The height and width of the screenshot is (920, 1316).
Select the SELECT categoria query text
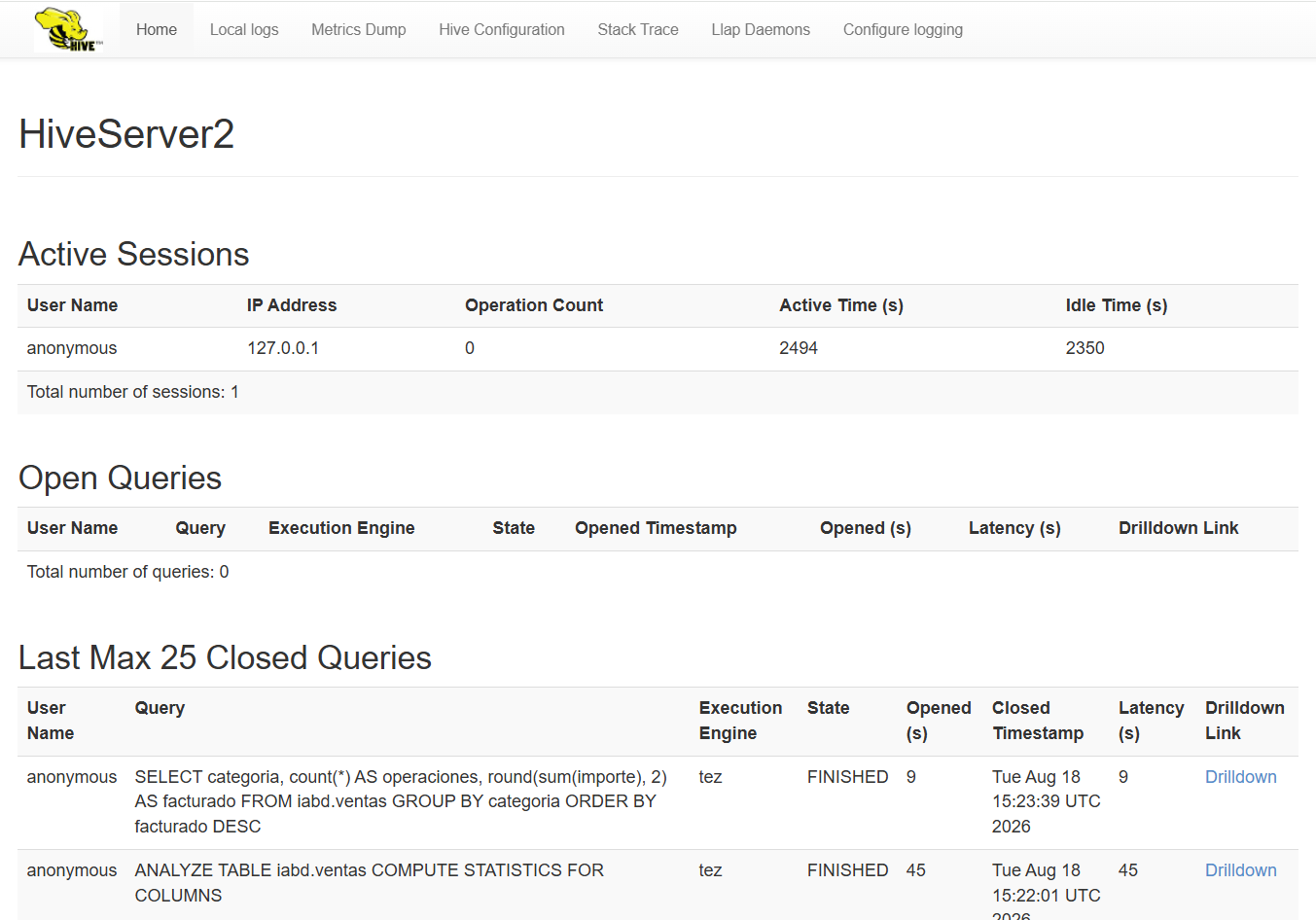pos(401,801)
